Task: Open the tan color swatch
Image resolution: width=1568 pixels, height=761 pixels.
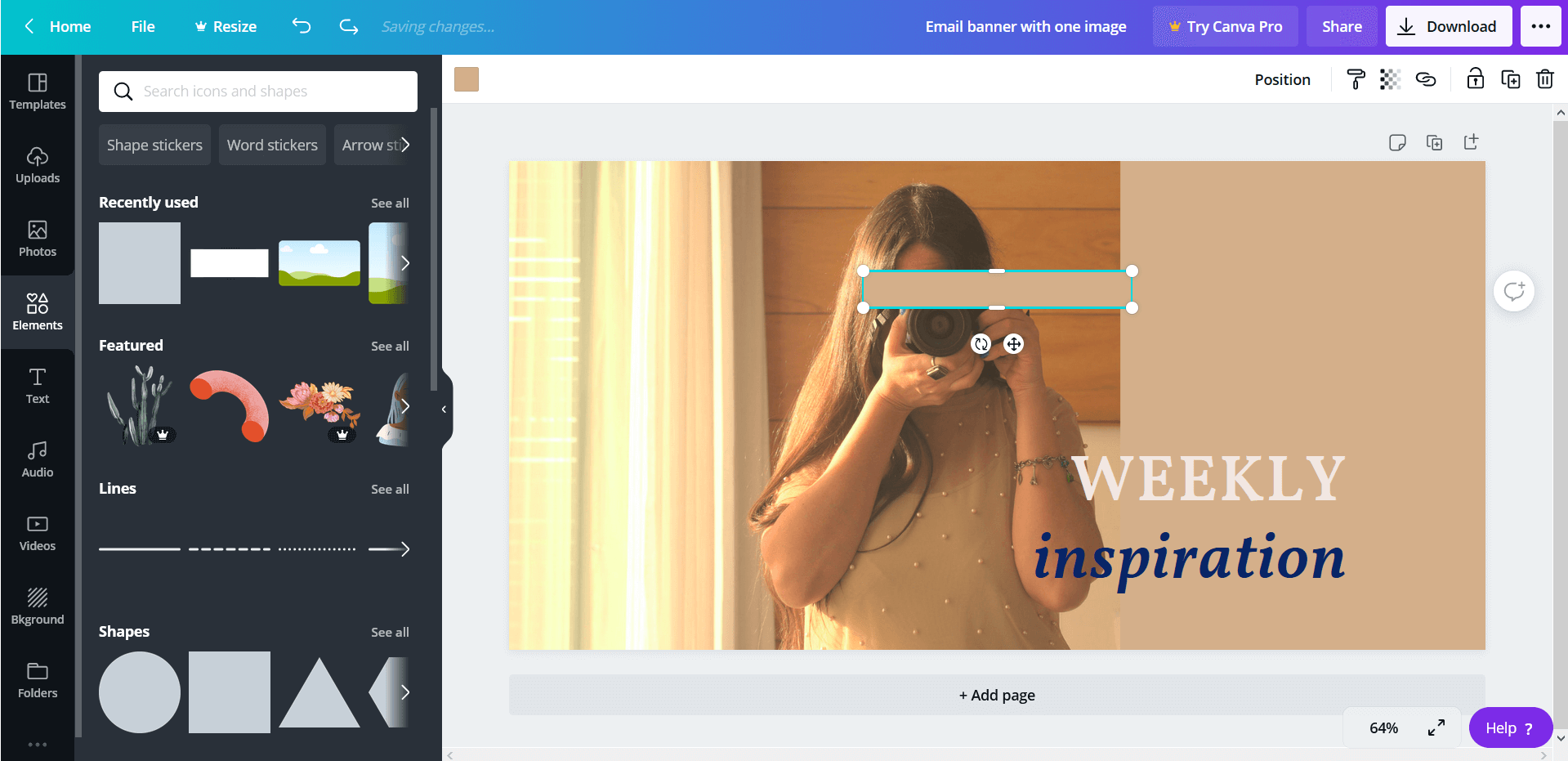Action: pos(466,79)
